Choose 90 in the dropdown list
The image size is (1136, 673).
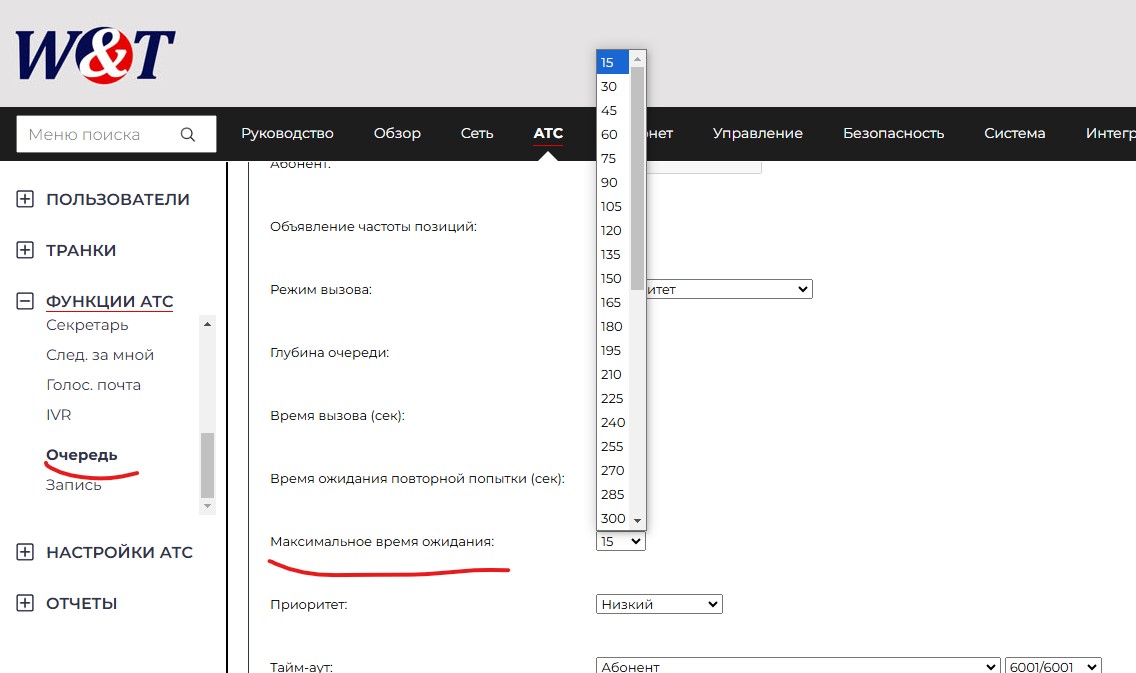pyautogui.click(x=612, y=183)
